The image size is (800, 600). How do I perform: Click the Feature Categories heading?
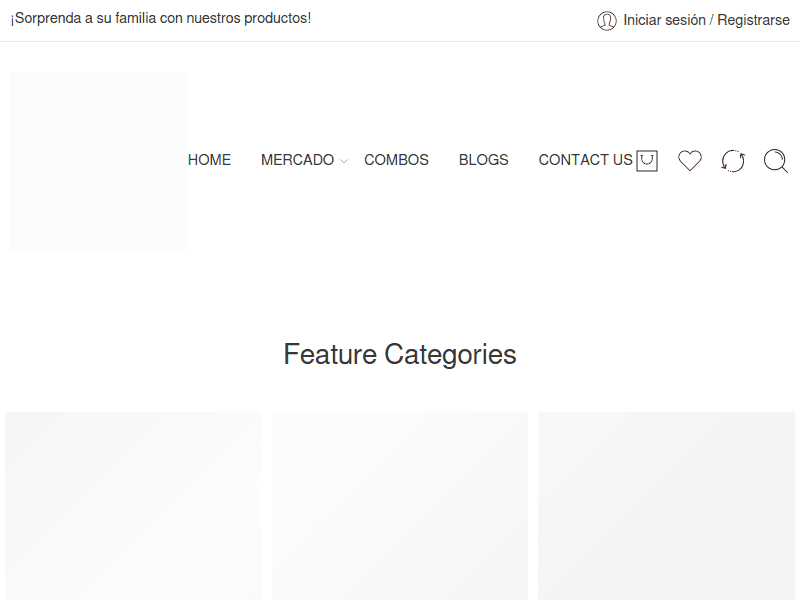400,354
